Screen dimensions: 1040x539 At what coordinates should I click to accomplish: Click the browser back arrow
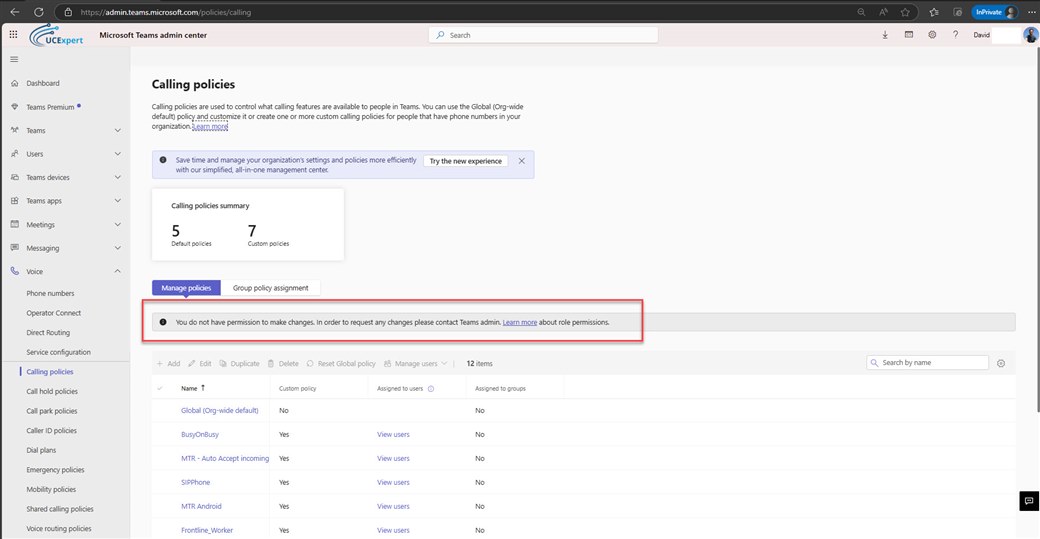click(x=15, y=12)
